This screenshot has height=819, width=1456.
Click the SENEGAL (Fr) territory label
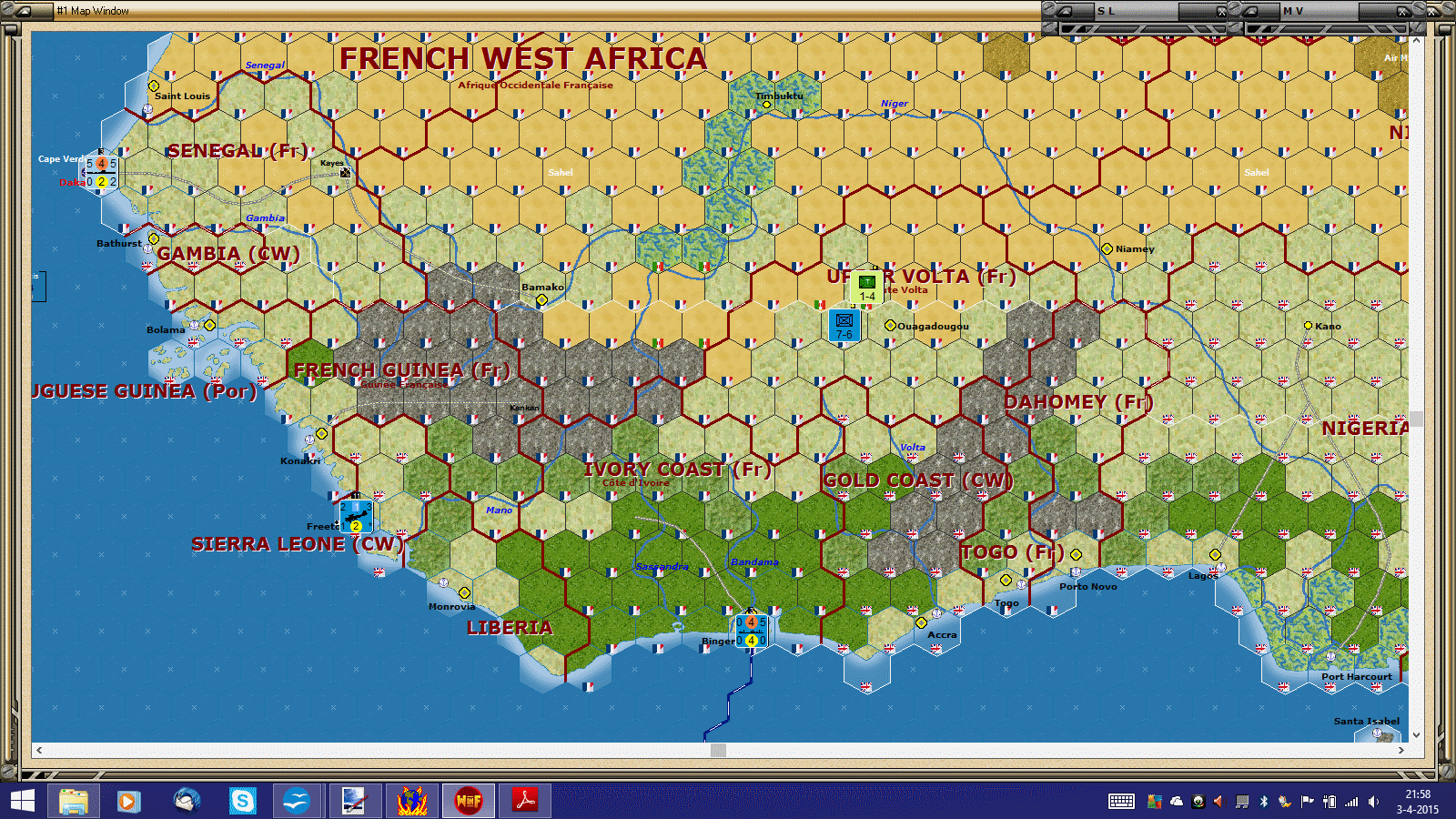pos(238,151)
